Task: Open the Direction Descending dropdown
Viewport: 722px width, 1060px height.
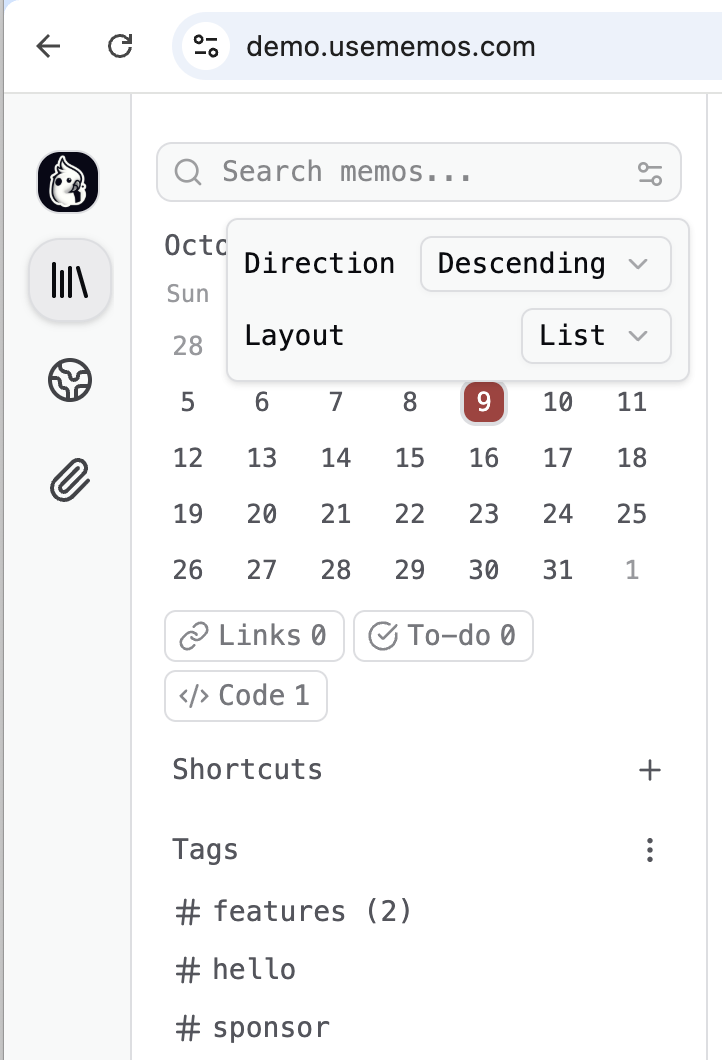Action: pos(545,264)
